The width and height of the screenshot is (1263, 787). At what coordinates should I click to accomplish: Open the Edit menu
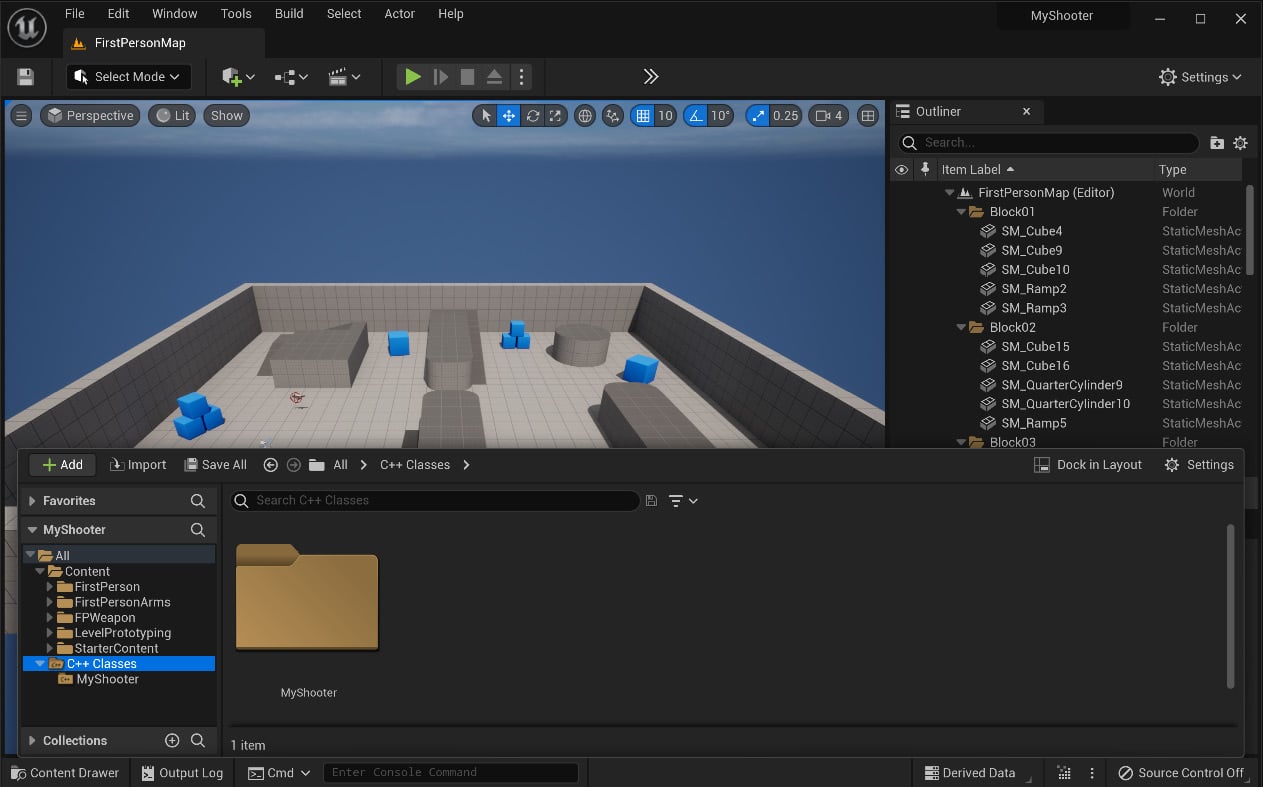118,14
